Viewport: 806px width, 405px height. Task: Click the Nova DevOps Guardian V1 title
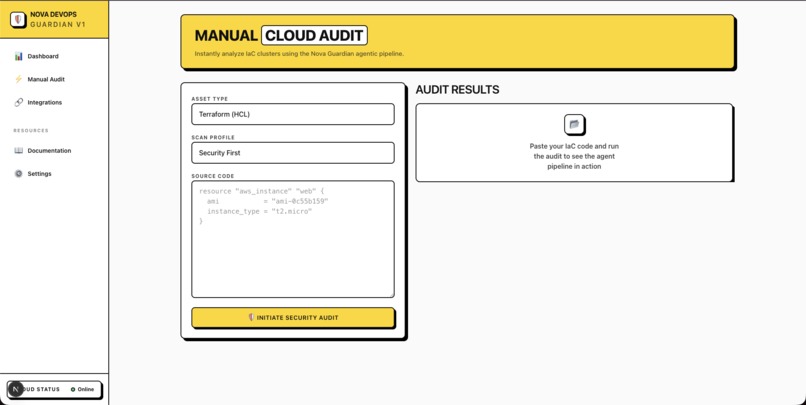58,20
